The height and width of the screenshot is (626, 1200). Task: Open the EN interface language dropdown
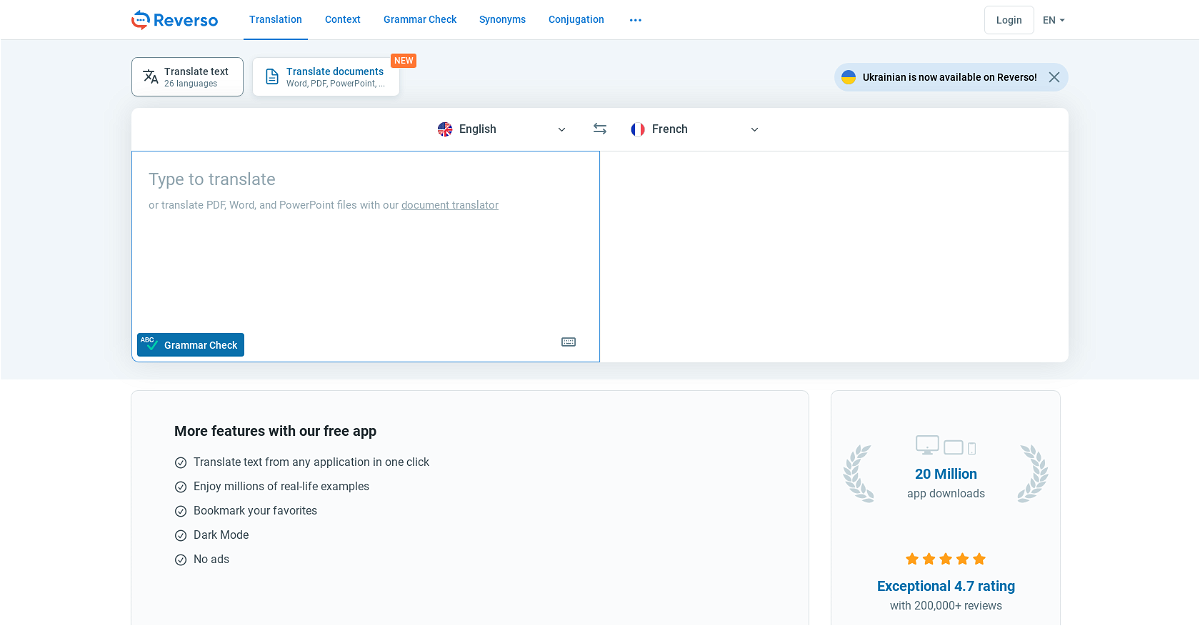click(1054, 20)
